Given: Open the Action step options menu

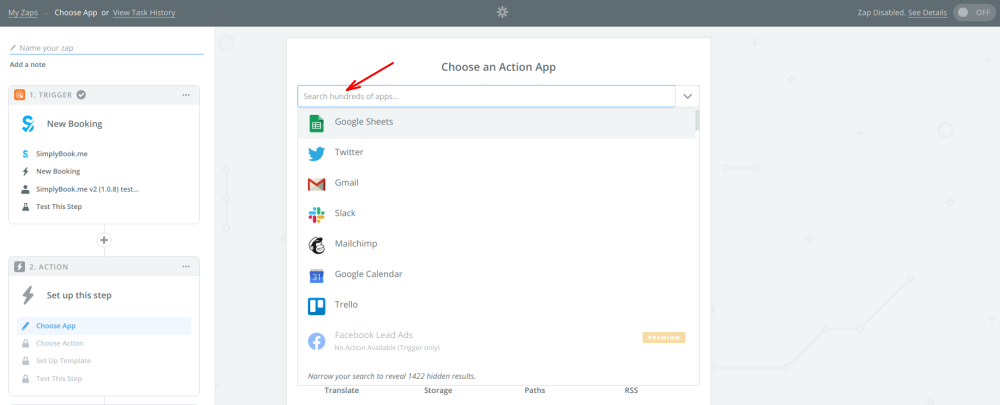Looking at the screenshot, I should [186, 267].
